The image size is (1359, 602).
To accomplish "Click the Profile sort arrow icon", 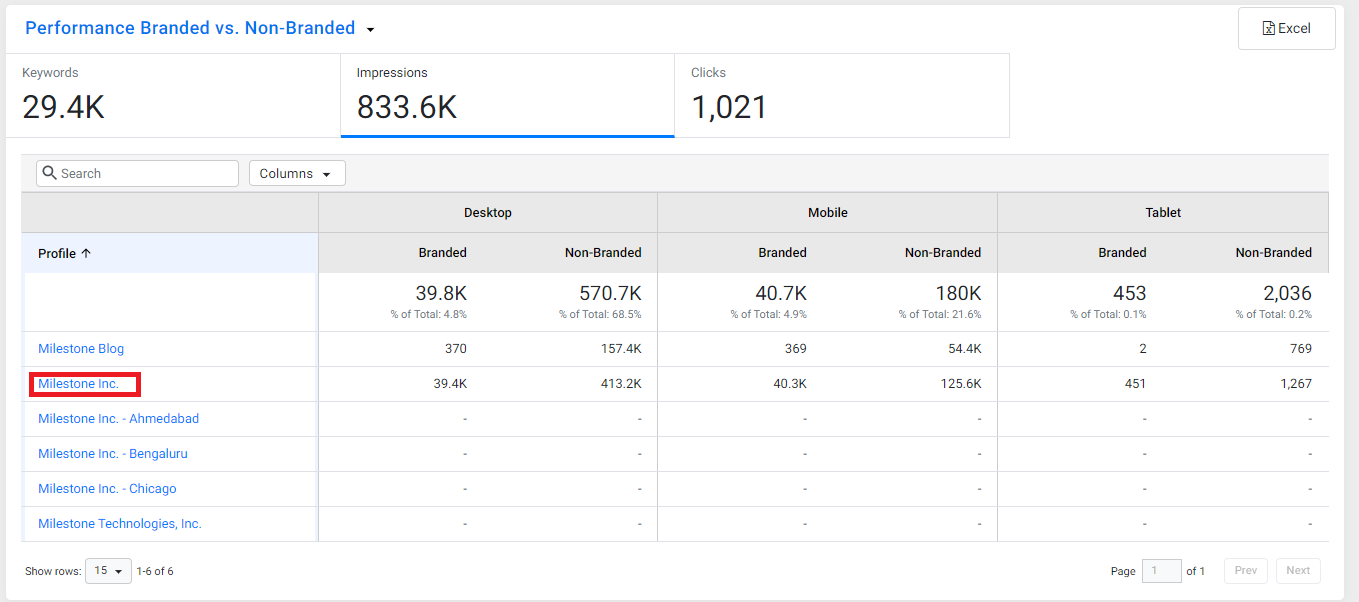I will tap(86, 253).
